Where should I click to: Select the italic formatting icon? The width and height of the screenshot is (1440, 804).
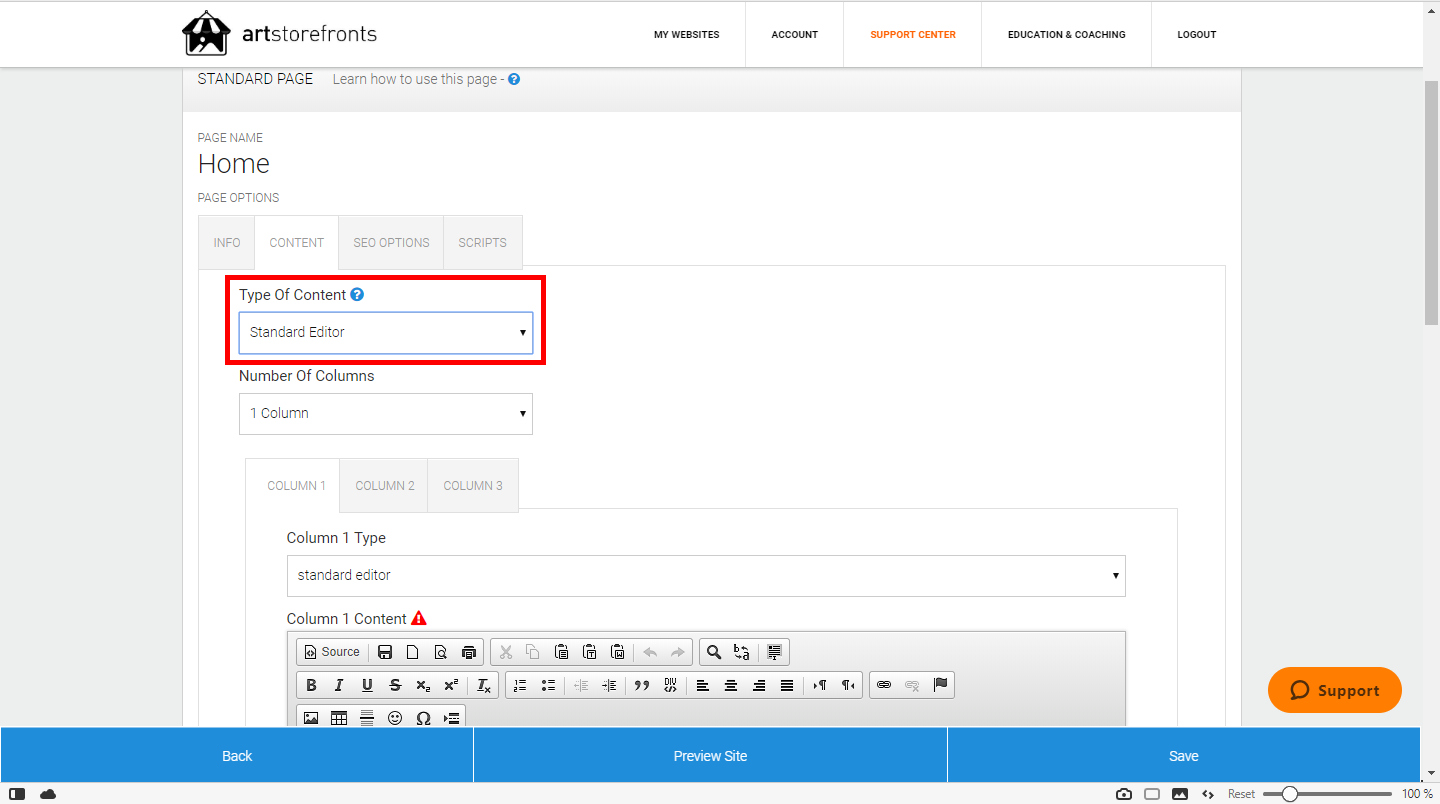(x=338, y=685)
